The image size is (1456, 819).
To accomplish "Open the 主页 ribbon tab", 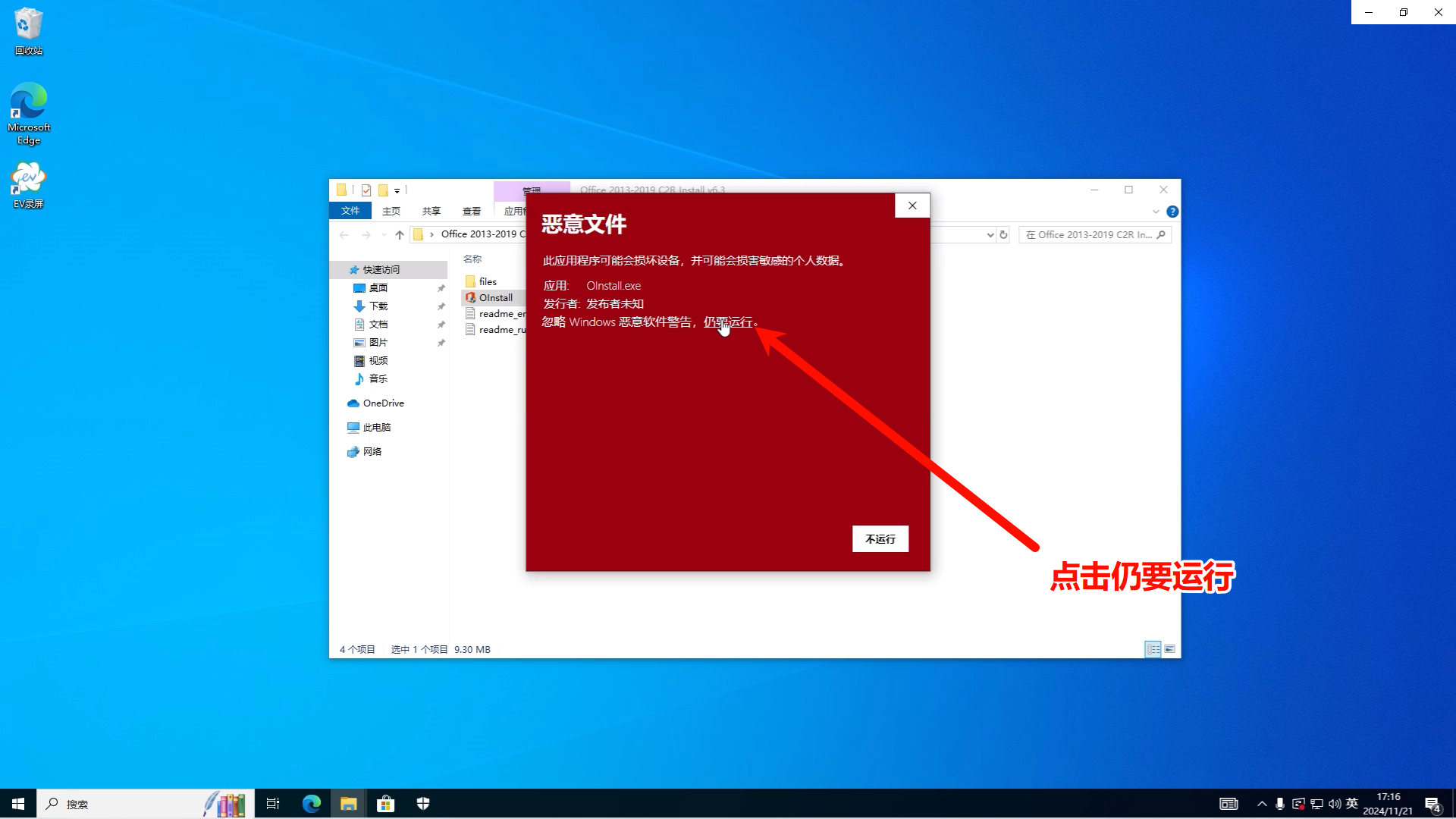I will pos(391,211).
